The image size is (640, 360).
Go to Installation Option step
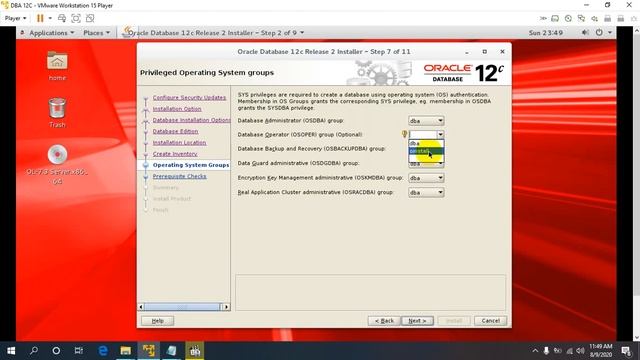tap(177, 109)
